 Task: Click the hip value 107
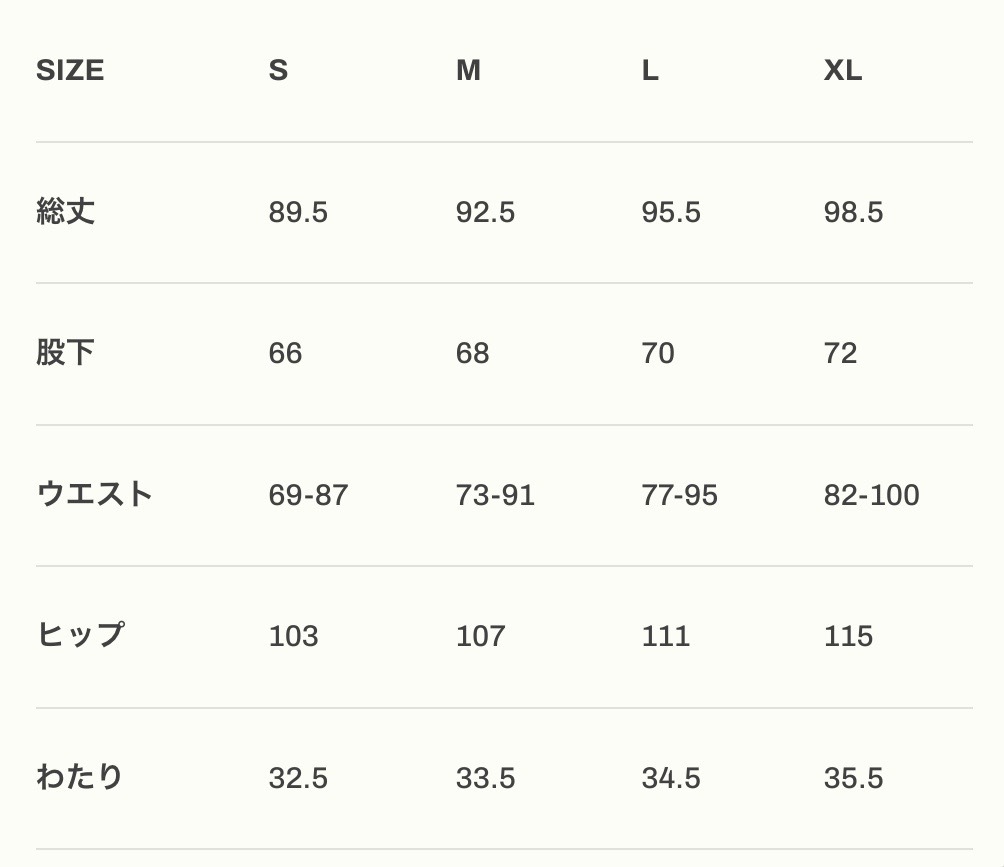click(480, 637)
